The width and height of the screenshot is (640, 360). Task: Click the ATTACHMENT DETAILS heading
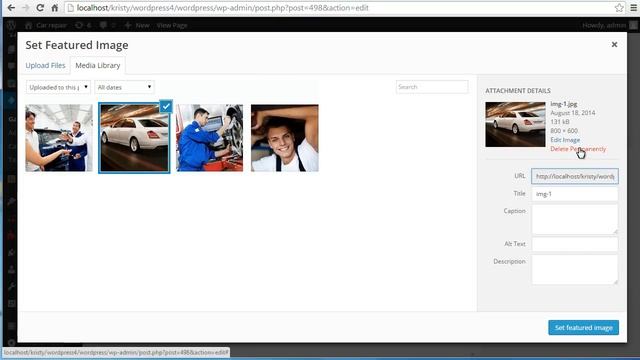tap(518, 91)
